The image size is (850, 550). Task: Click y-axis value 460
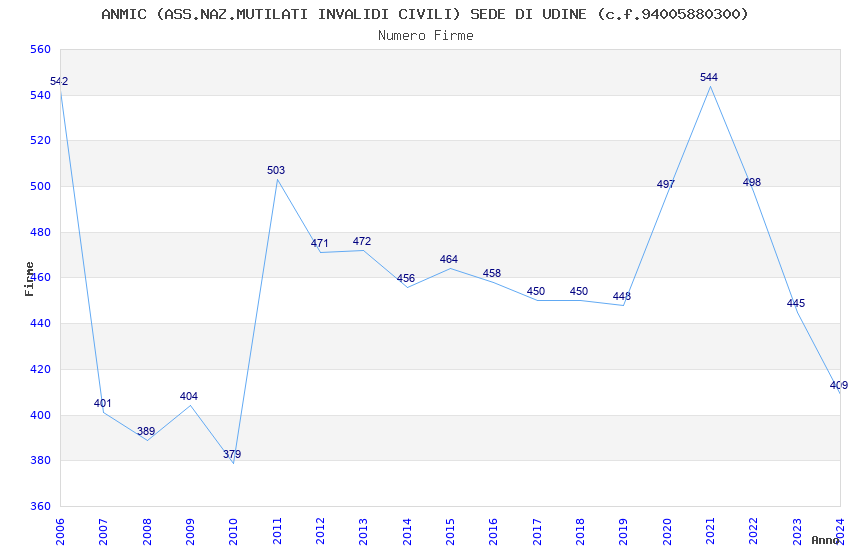tap(41, 277)
